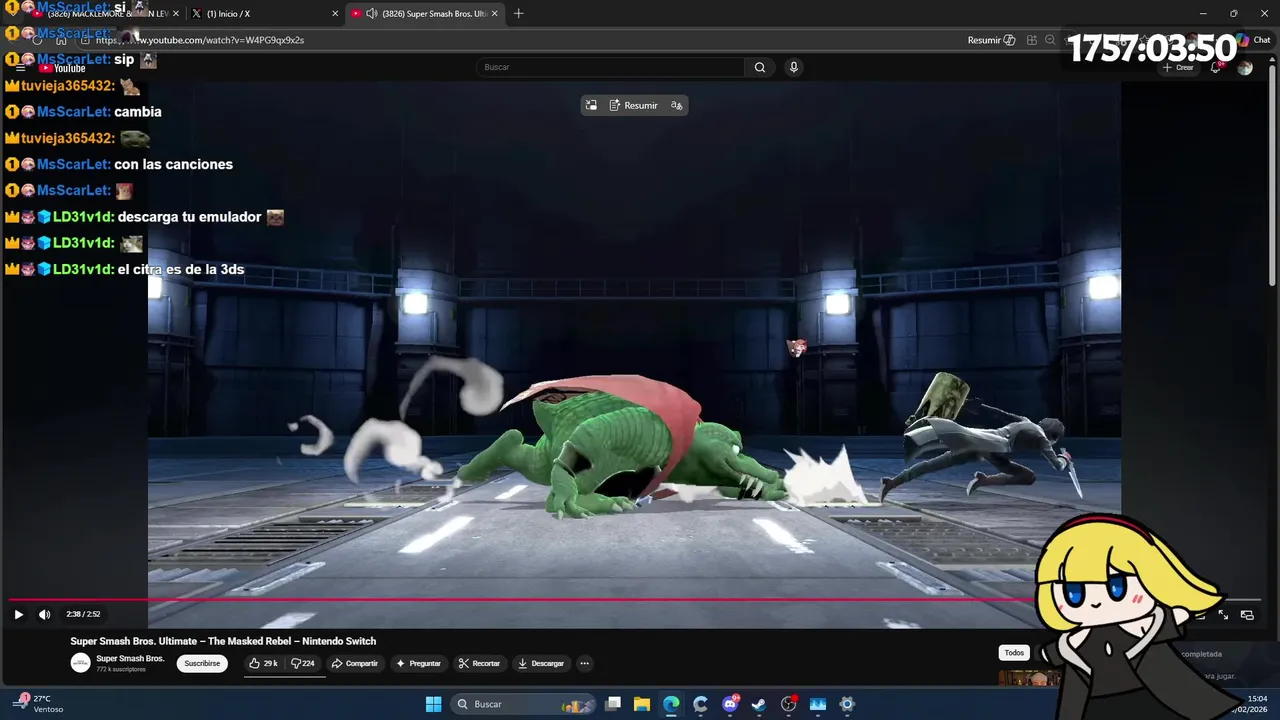Dislike the video (224)

click(303, 663)
